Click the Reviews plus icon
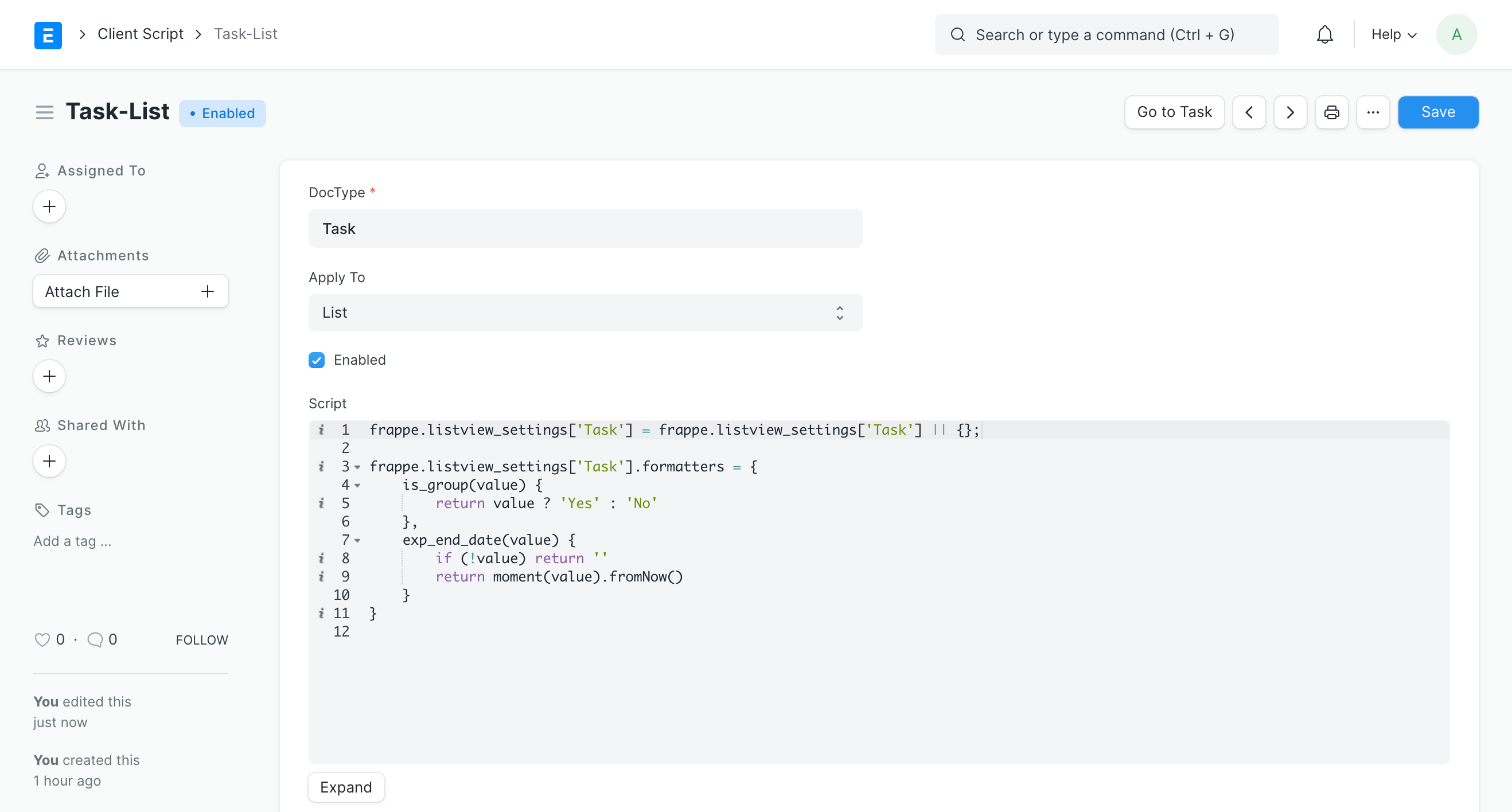This screenshot has height=812, width=1512. coord(49,376)
